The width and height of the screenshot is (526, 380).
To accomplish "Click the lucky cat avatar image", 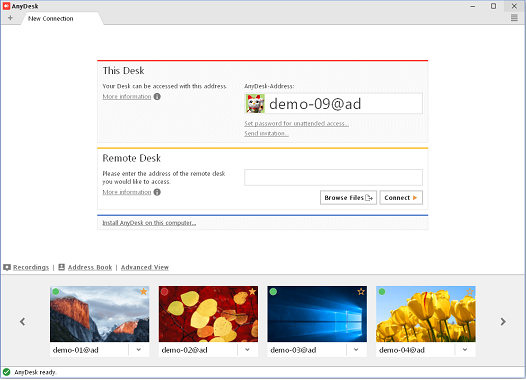I will (x=255, y=104).
